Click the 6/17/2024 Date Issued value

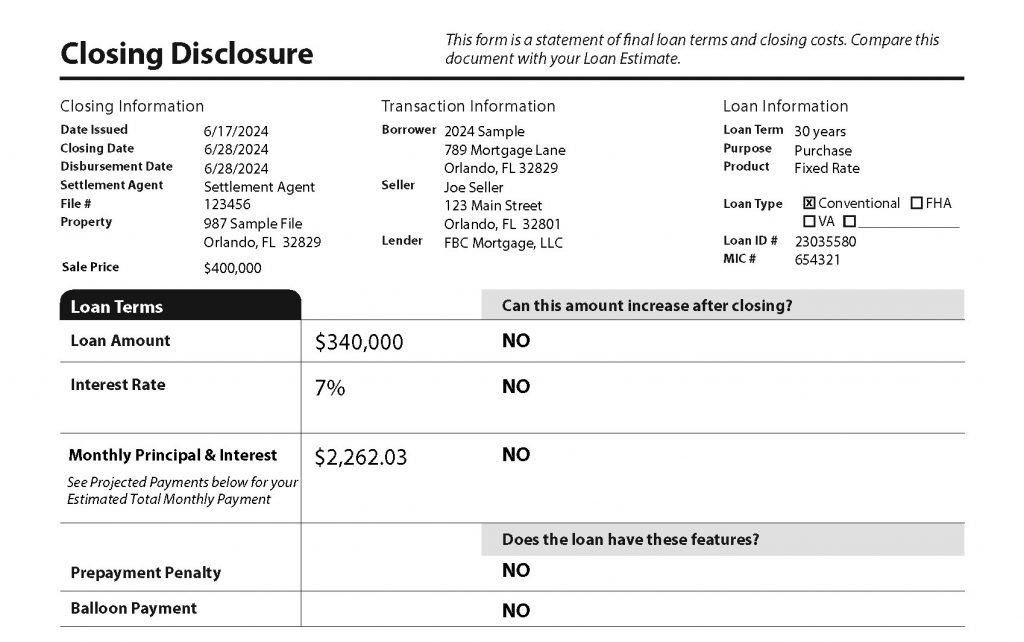[236, 131]
